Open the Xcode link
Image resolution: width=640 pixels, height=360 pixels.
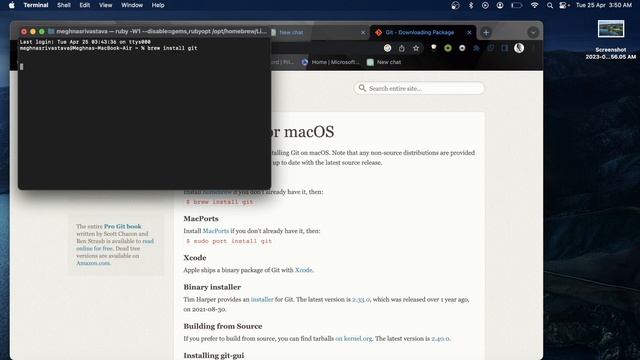303,270
